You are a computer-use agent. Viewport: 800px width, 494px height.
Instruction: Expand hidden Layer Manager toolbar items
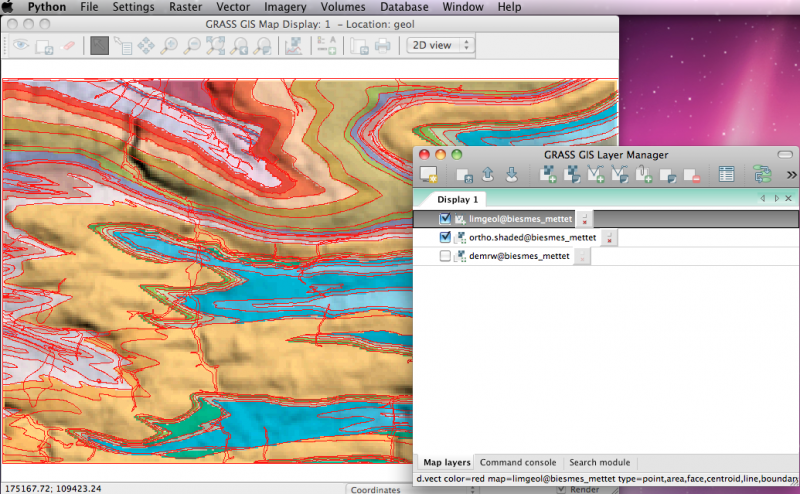[791, 175]
